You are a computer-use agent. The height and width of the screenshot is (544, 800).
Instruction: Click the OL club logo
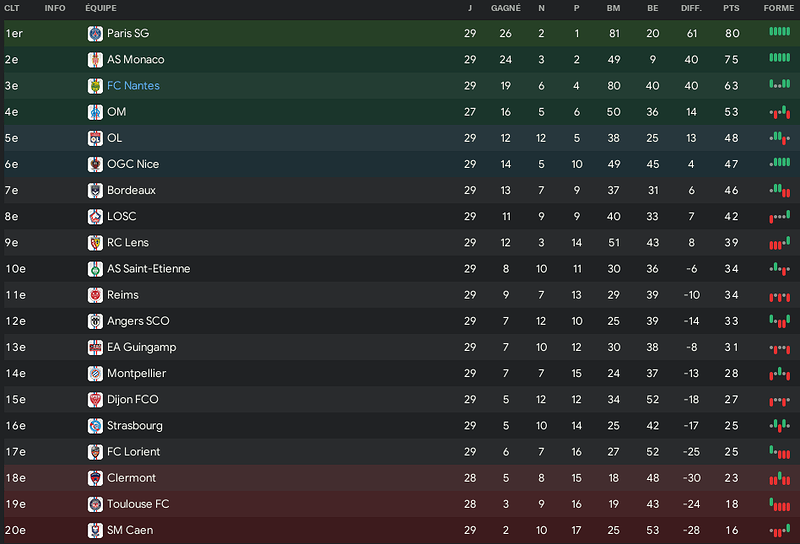(95, 138)
